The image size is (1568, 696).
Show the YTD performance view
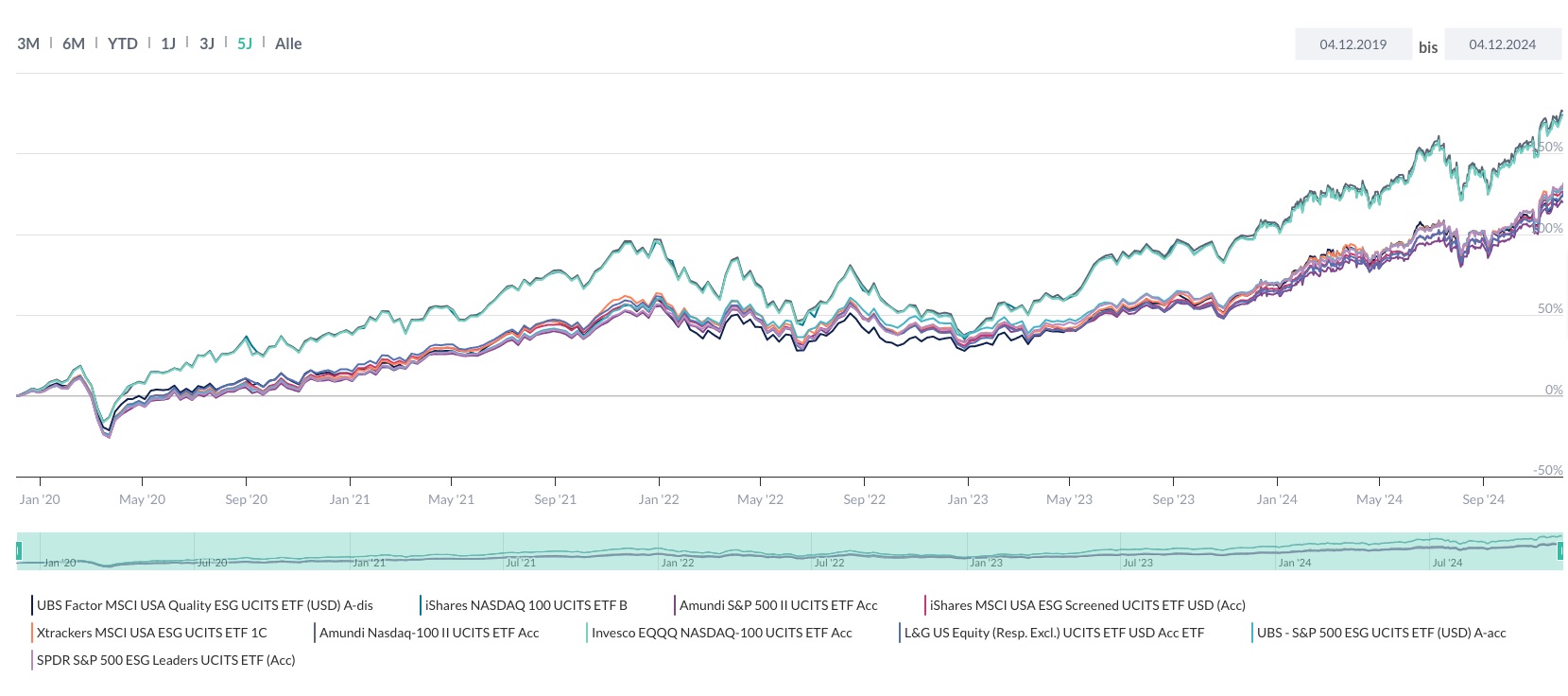pos(122,43)
